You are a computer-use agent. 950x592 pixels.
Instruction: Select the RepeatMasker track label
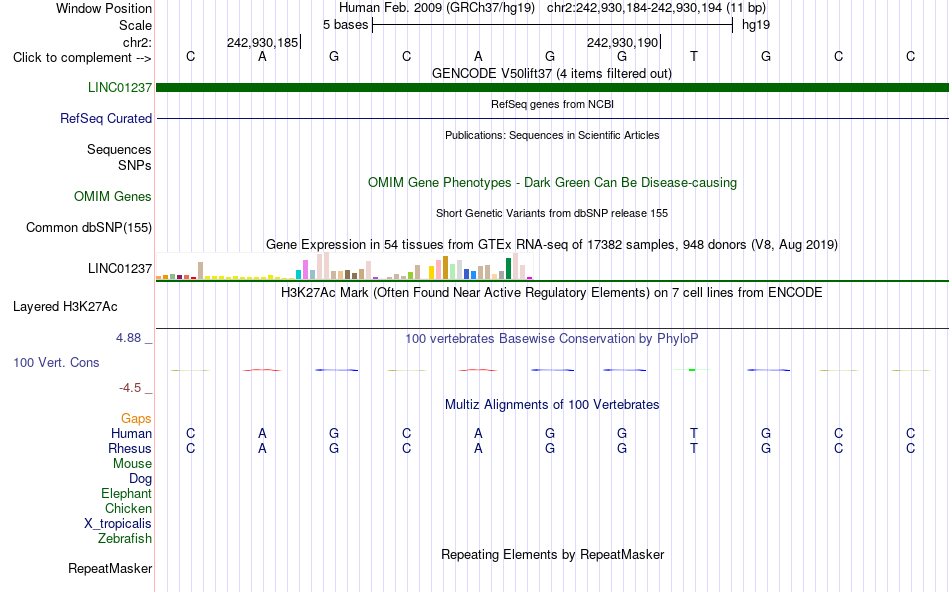pos(110,569)
